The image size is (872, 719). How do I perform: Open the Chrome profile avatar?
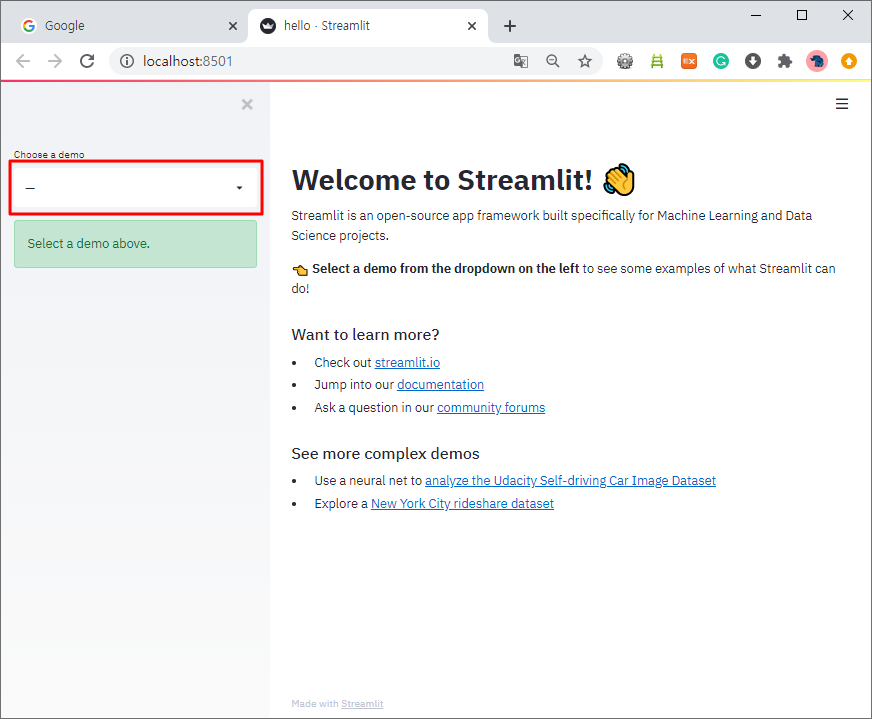coord(817,61)
